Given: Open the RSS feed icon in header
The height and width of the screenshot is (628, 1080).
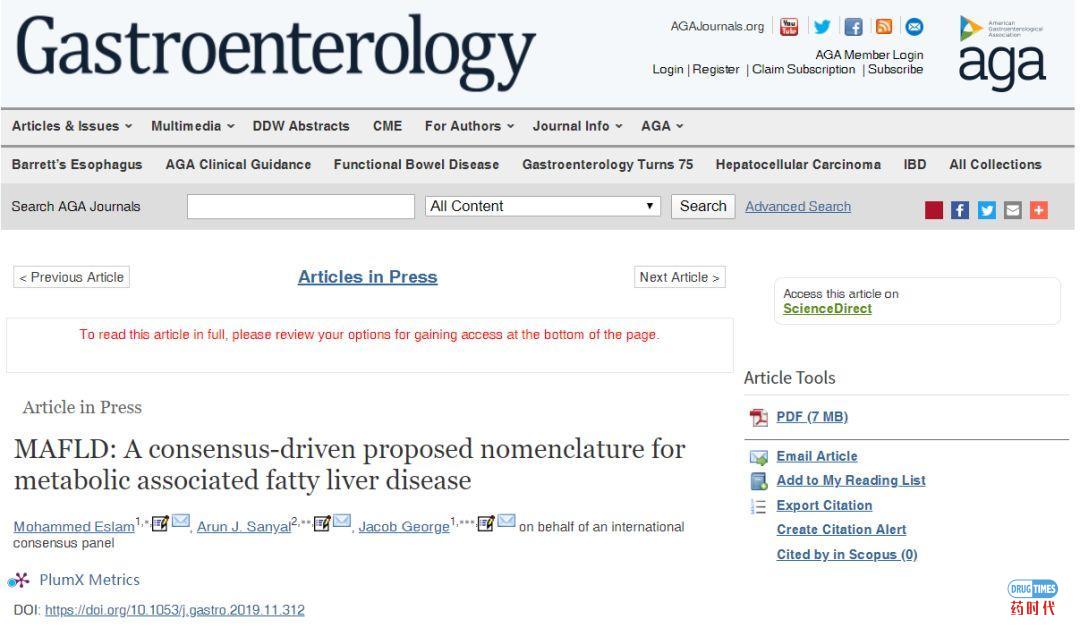Looking at the screenshot, I should [883, 27].
